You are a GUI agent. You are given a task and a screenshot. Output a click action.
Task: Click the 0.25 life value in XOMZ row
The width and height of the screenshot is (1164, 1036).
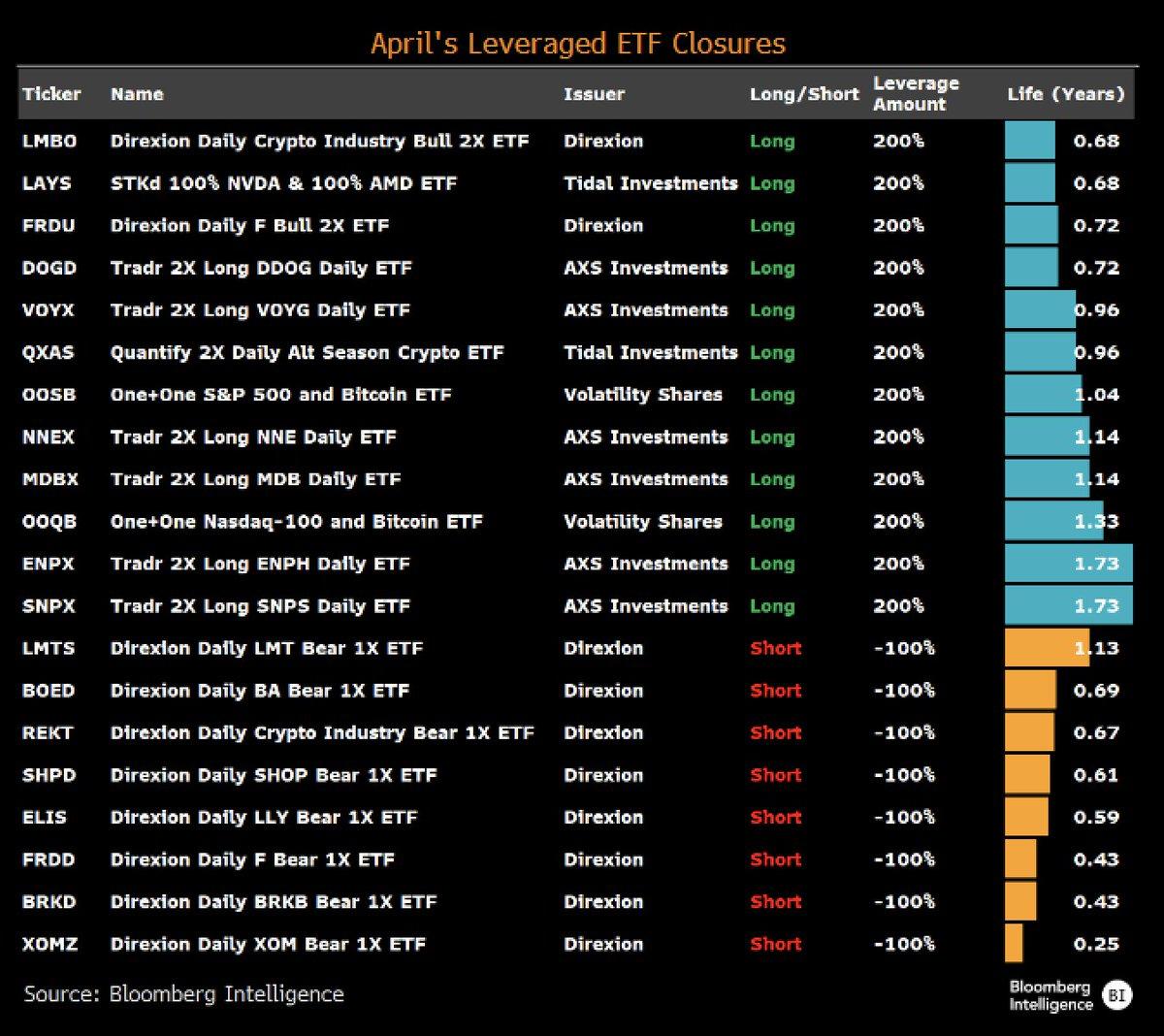[1096, 944]
